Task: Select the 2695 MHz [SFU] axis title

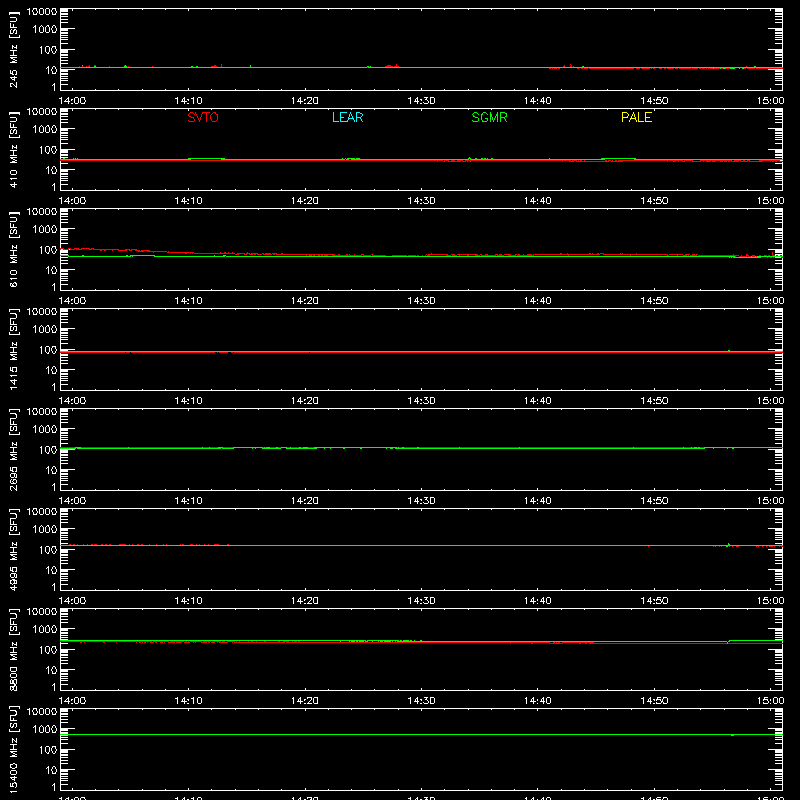Action: tap(14, 449)
